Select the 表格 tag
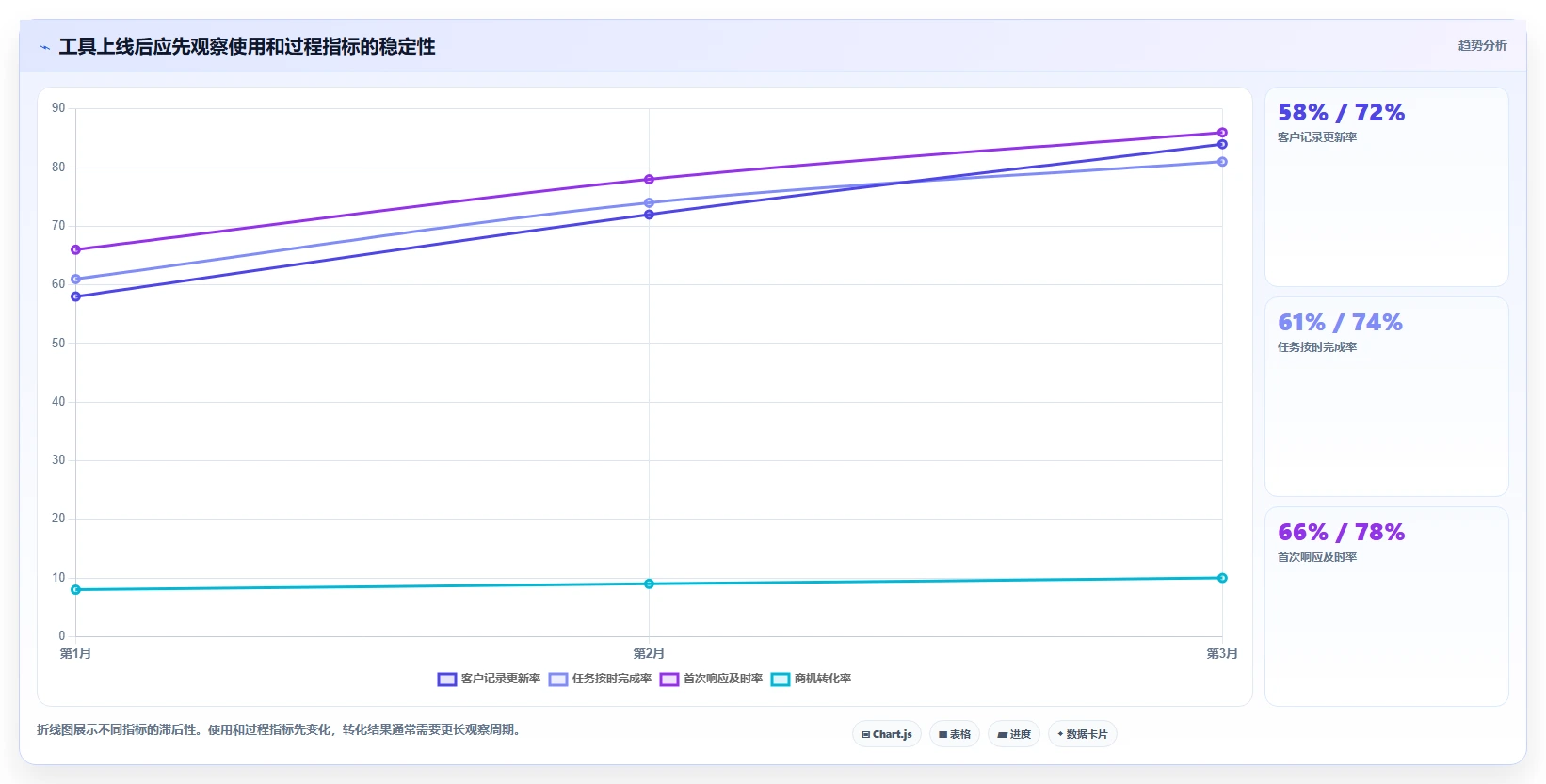Image resolution: width=1546 pixels, height=784 pixels. click(955, 734)
